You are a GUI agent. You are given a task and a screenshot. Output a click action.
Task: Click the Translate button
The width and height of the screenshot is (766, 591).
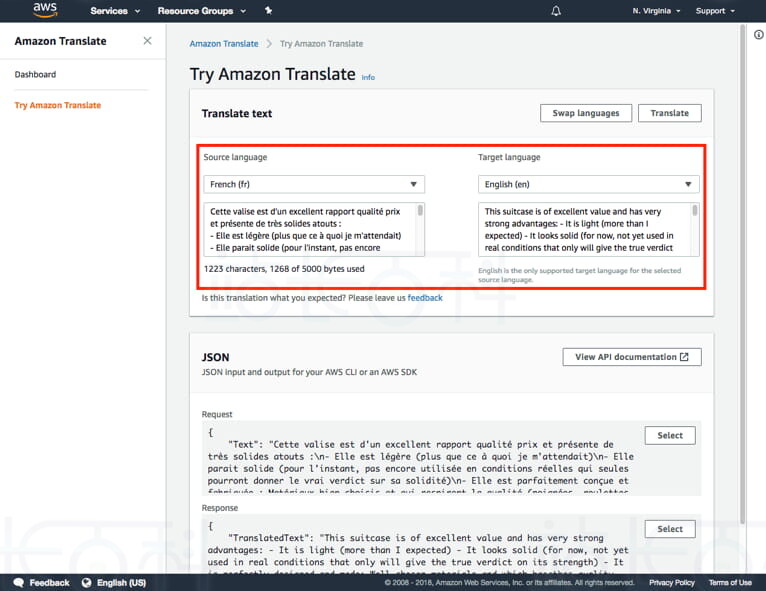click(x=669, y=113)
